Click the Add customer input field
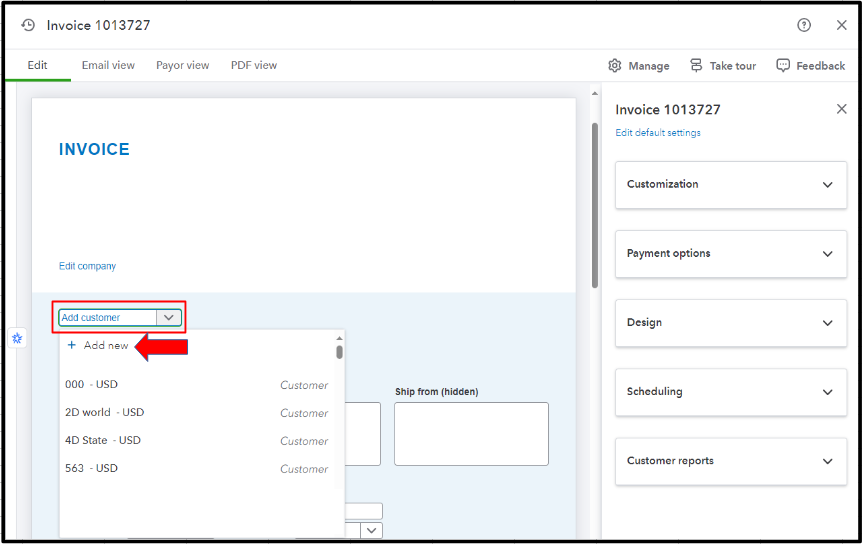The width and height of the screenshot is (862, 544). 108,317
